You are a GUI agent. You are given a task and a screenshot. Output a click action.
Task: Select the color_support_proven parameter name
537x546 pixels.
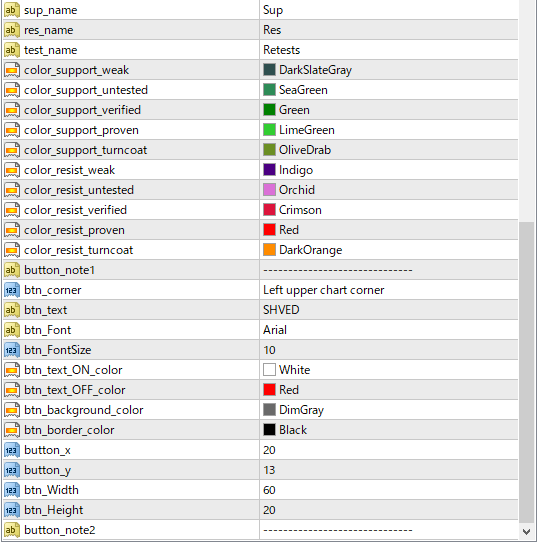pyautogui.click(x=81, y=130)
